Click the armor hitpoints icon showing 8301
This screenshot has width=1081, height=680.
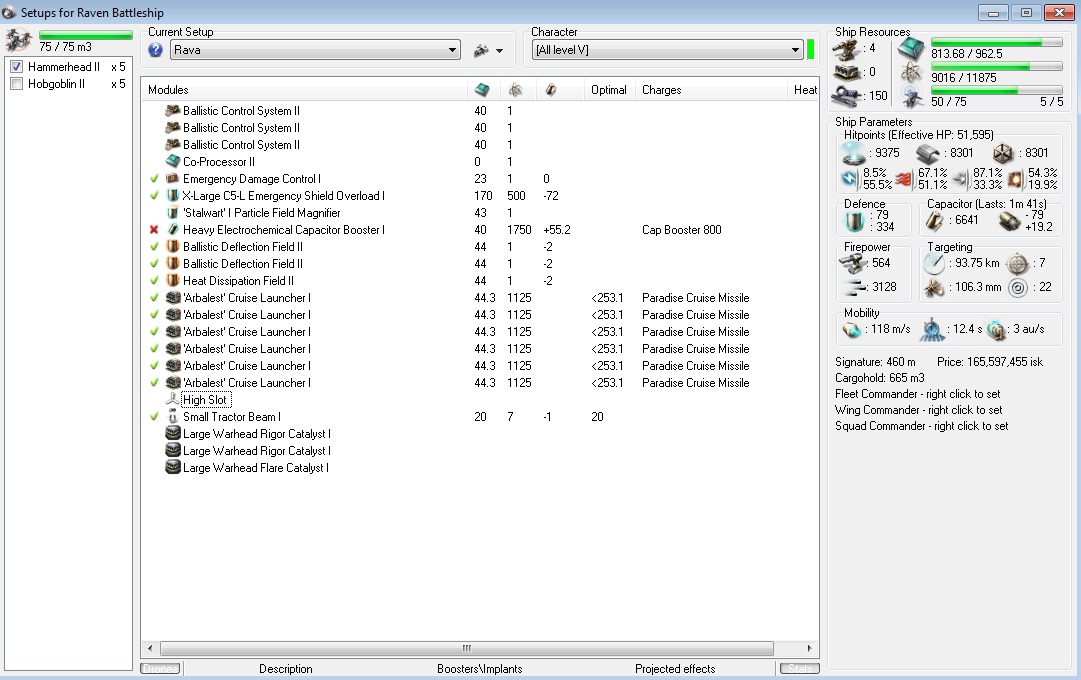pyautogui.click(x=928, y=153)
